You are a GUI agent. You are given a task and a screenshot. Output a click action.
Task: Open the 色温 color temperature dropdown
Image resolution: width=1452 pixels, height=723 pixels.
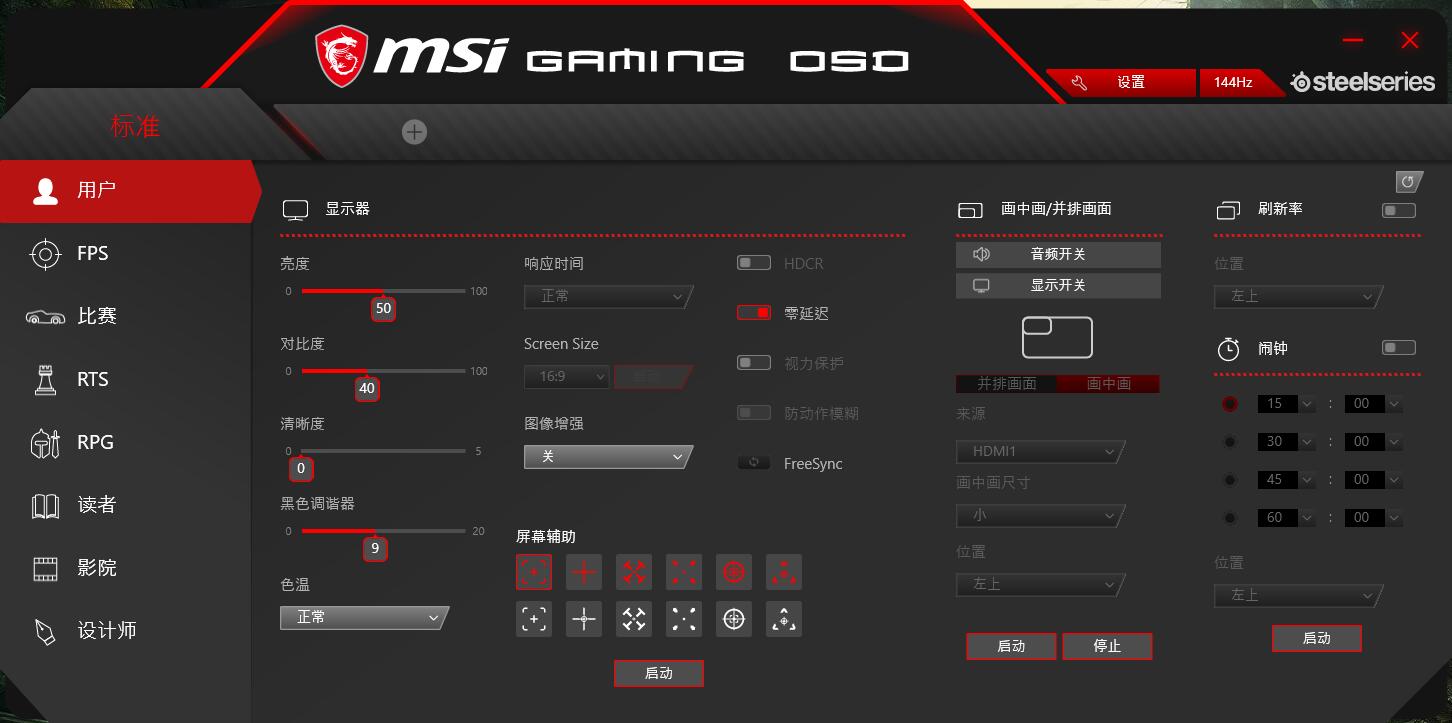click(x=363, y=617)
